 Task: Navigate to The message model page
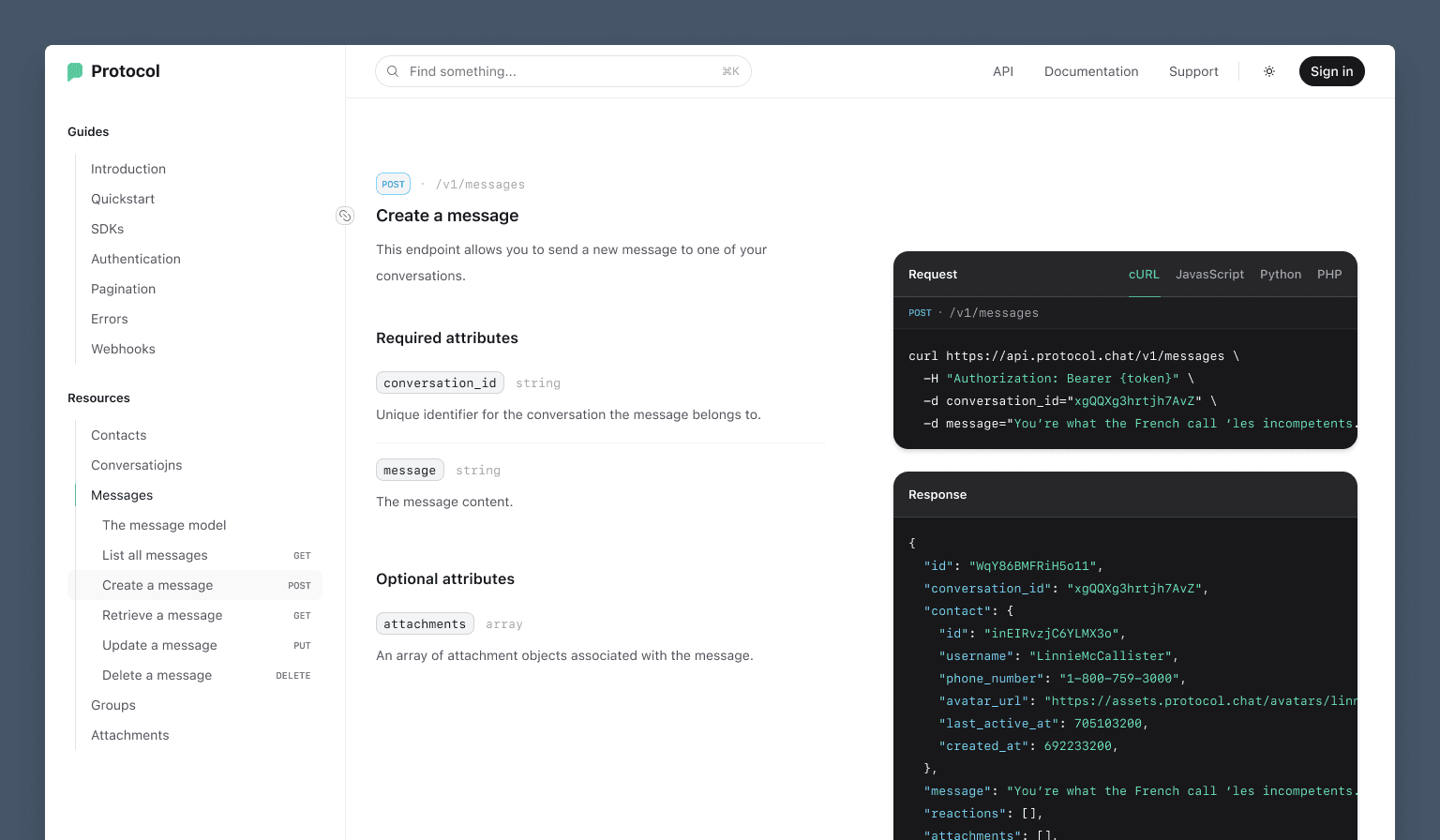tap(164, 525)
